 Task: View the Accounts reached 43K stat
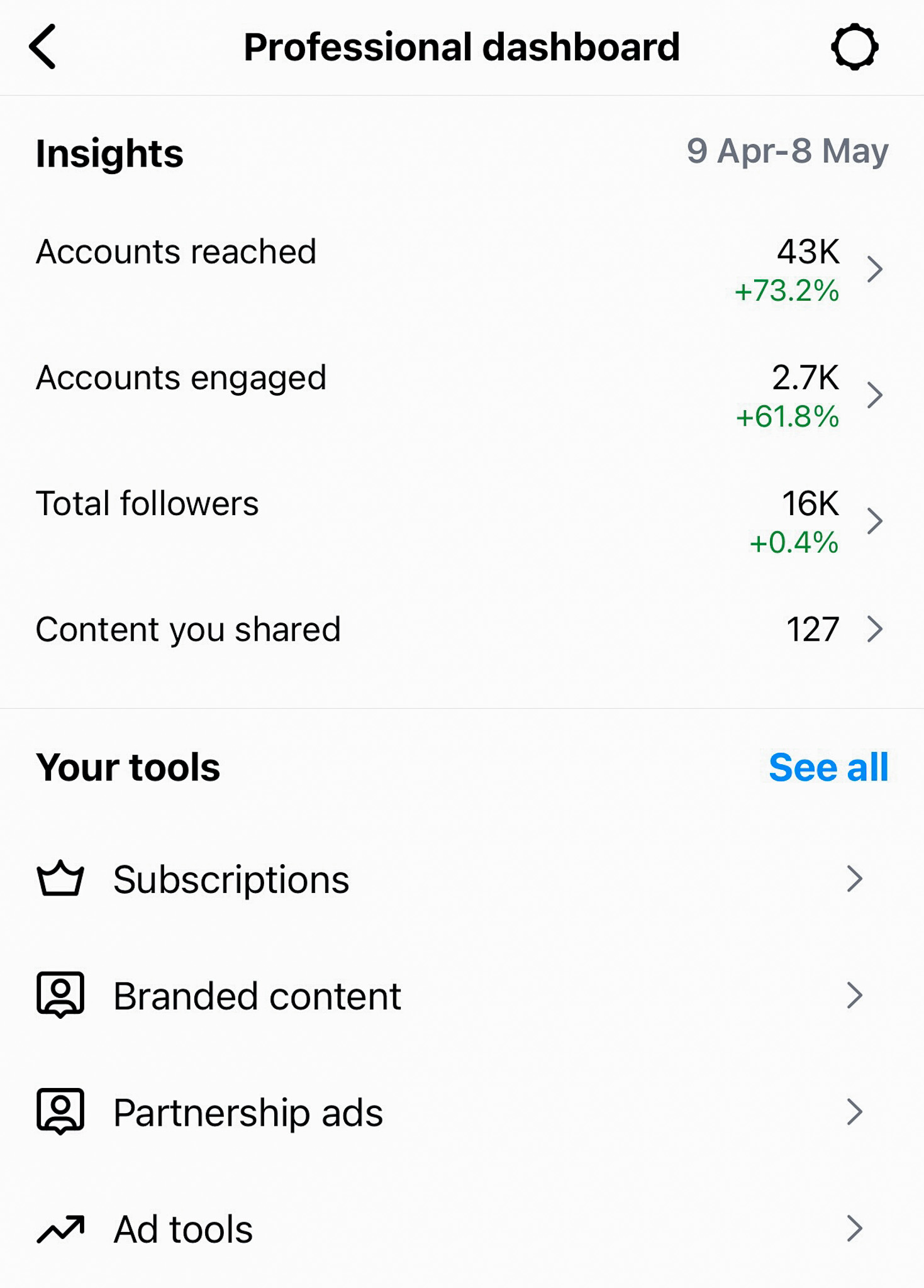808,252
